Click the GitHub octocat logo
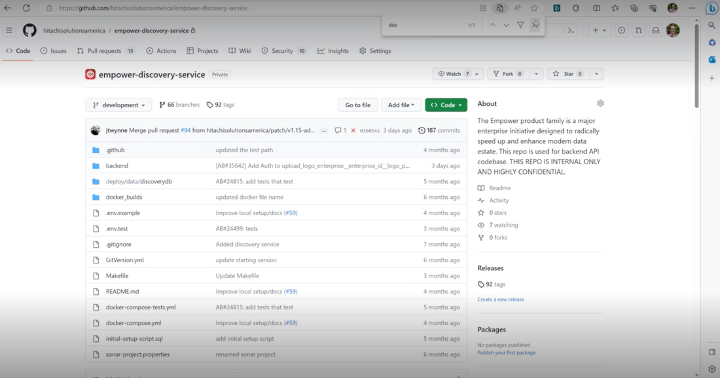 (29, 30)
